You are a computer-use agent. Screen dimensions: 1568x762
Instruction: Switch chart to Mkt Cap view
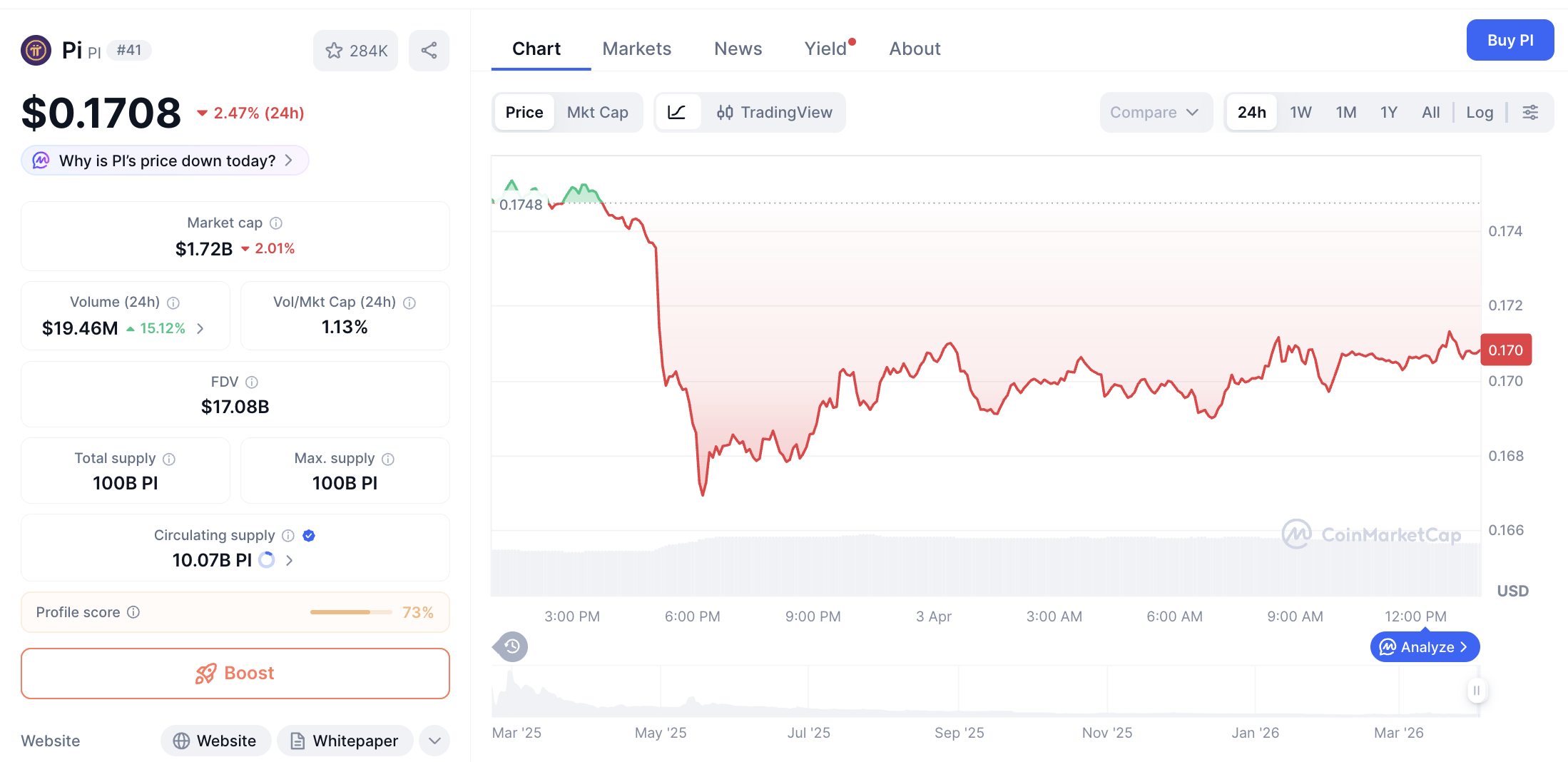[x=598, y=112]
